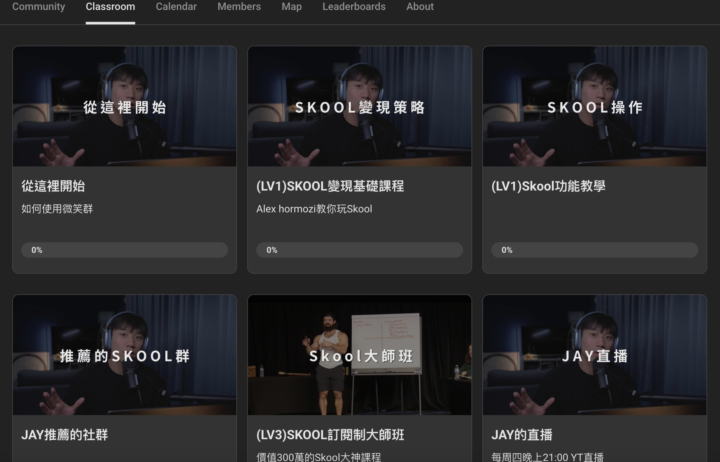Open the About tab
Image resolution: width=720 pixels, height=462 pixels.
[x=420, y=7]
